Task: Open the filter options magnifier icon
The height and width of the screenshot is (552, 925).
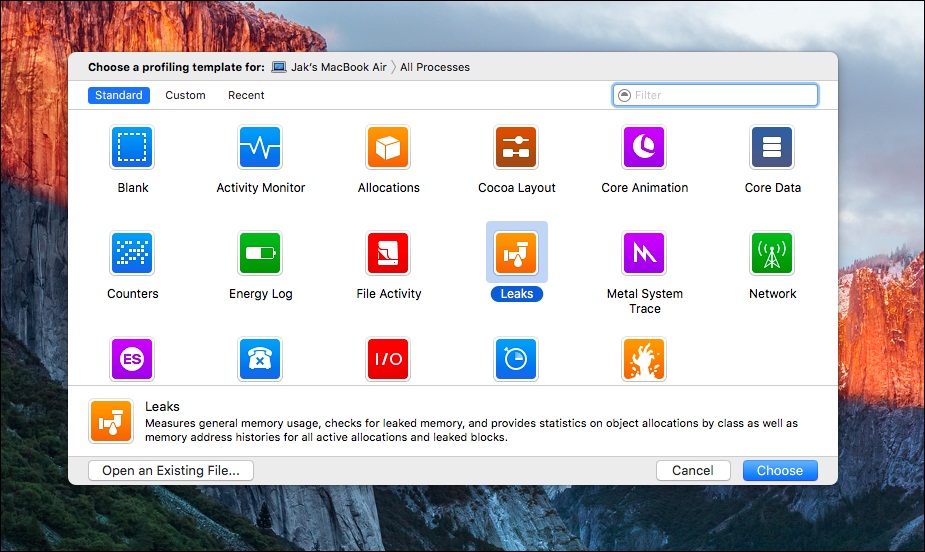Action: pos(624,96)
